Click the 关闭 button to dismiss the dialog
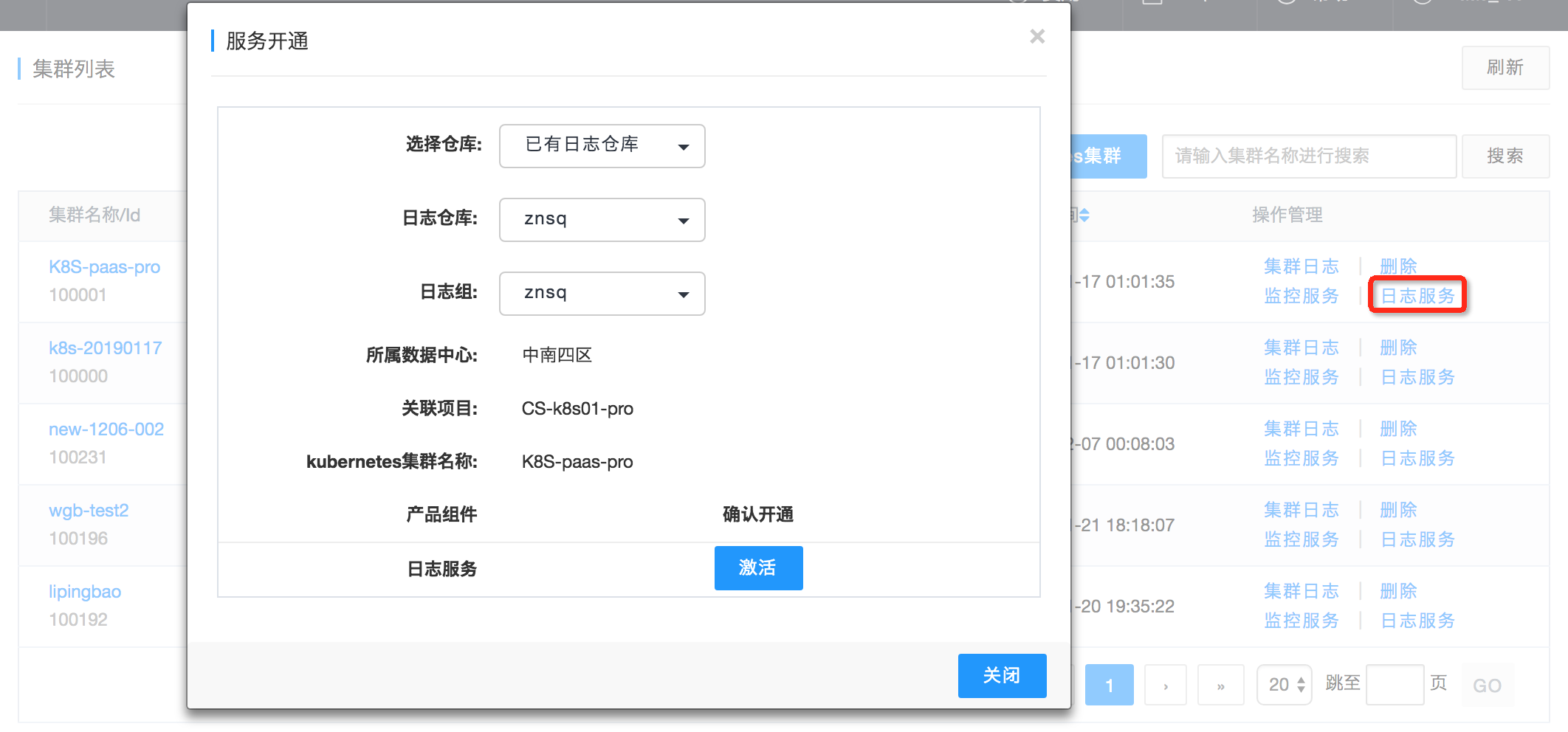 tap(1002, 675)
